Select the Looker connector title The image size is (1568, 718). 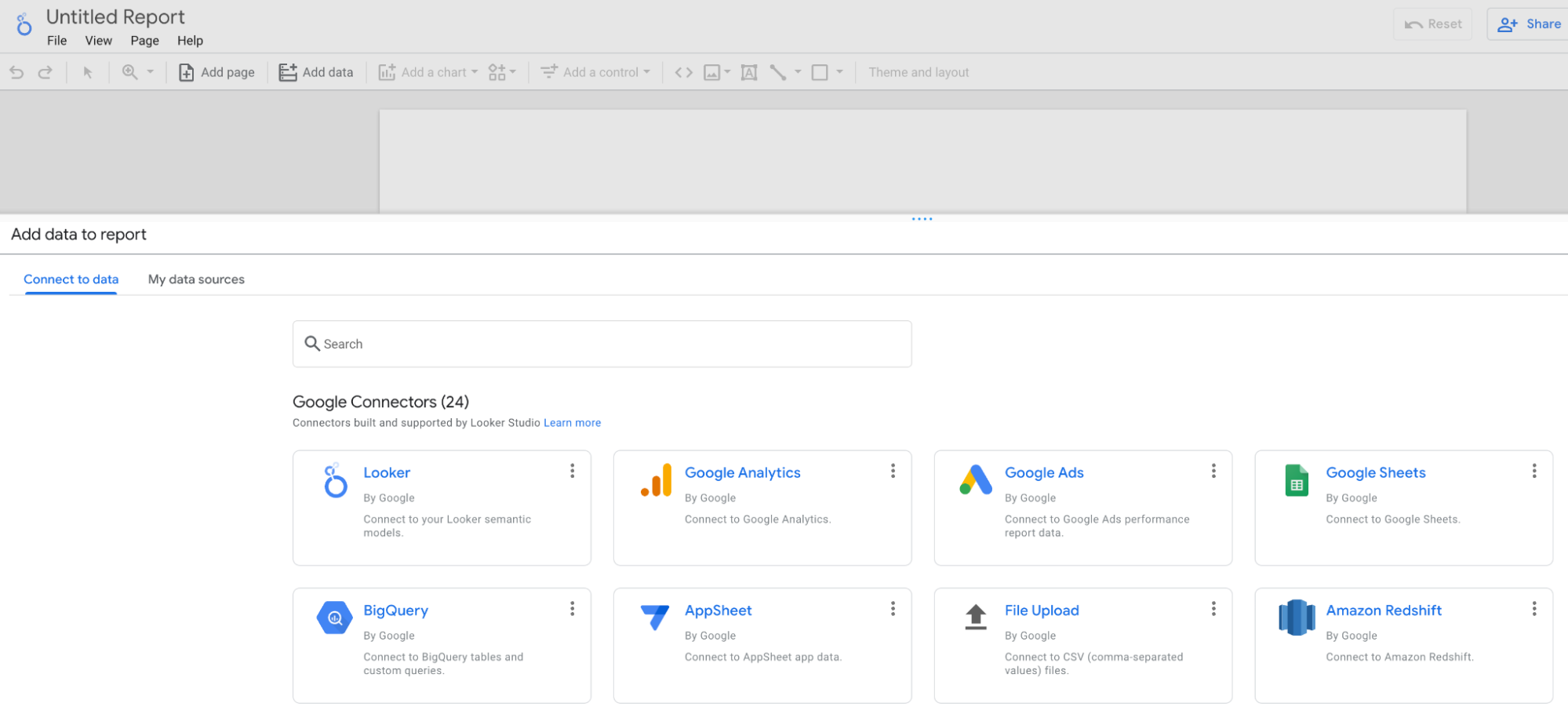(387, 472)
